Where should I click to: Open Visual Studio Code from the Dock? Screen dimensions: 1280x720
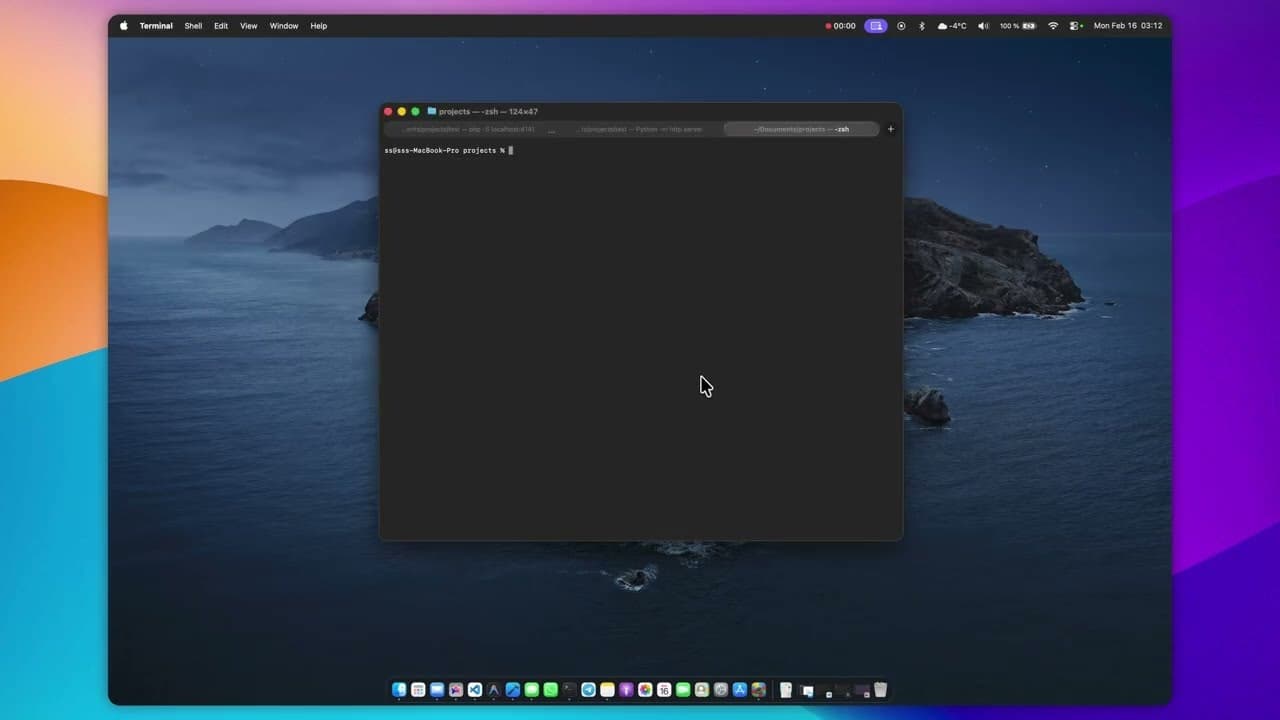[473, 690]
